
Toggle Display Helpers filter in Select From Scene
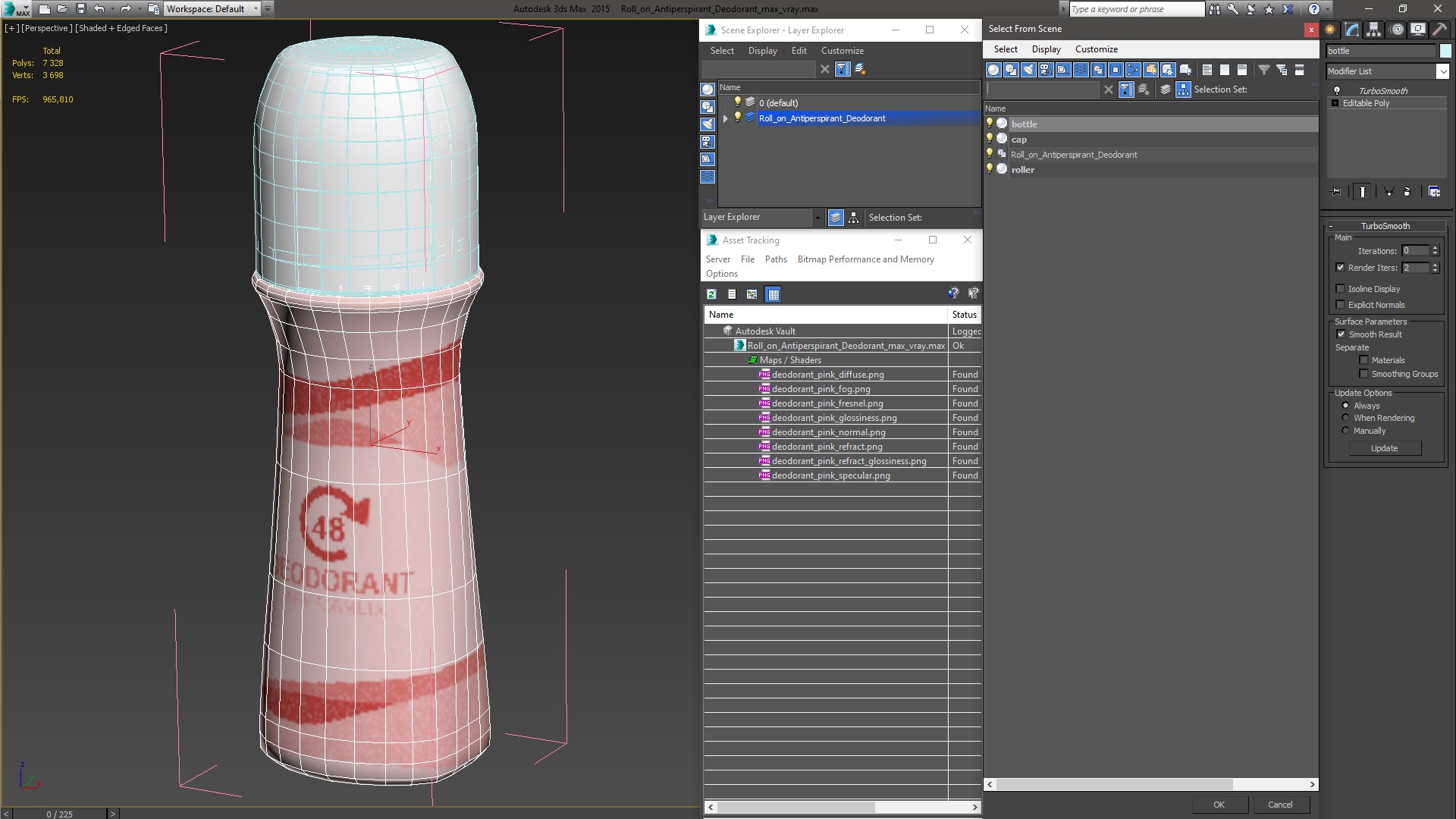click(x=1063, y=70)
